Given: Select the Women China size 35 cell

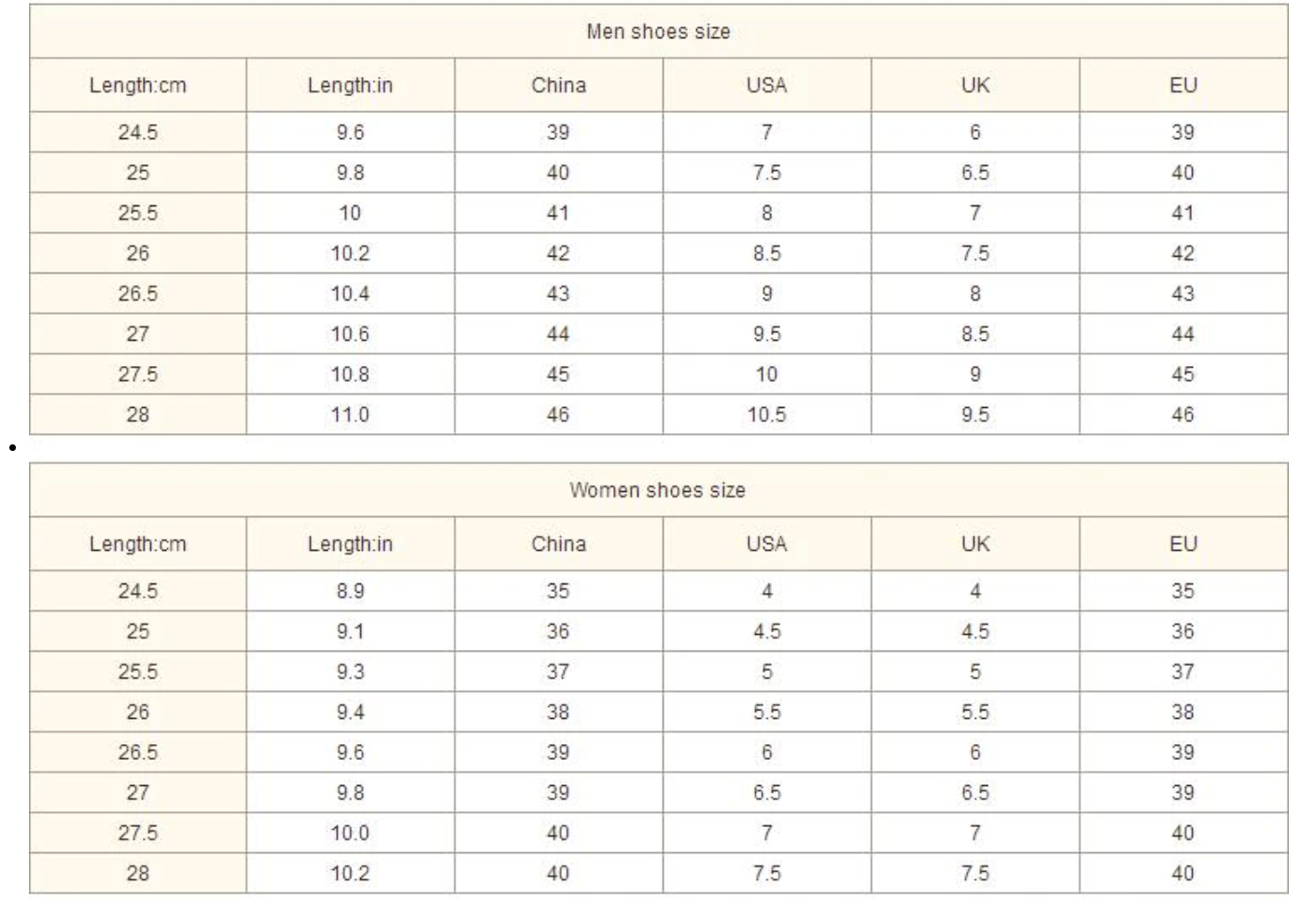Looking at the screenshot, I should point(558,591).
